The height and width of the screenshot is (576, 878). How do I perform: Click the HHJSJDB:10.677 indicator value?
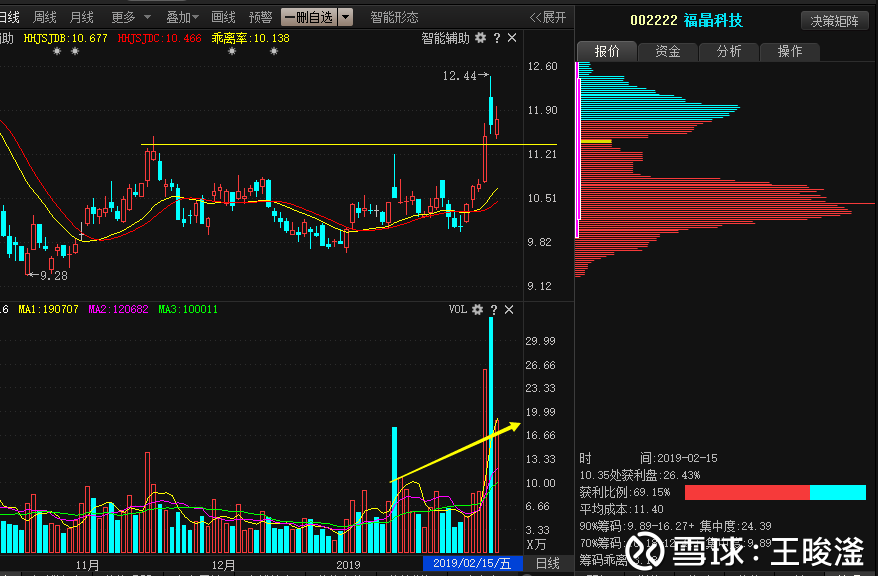click(66, 38)
